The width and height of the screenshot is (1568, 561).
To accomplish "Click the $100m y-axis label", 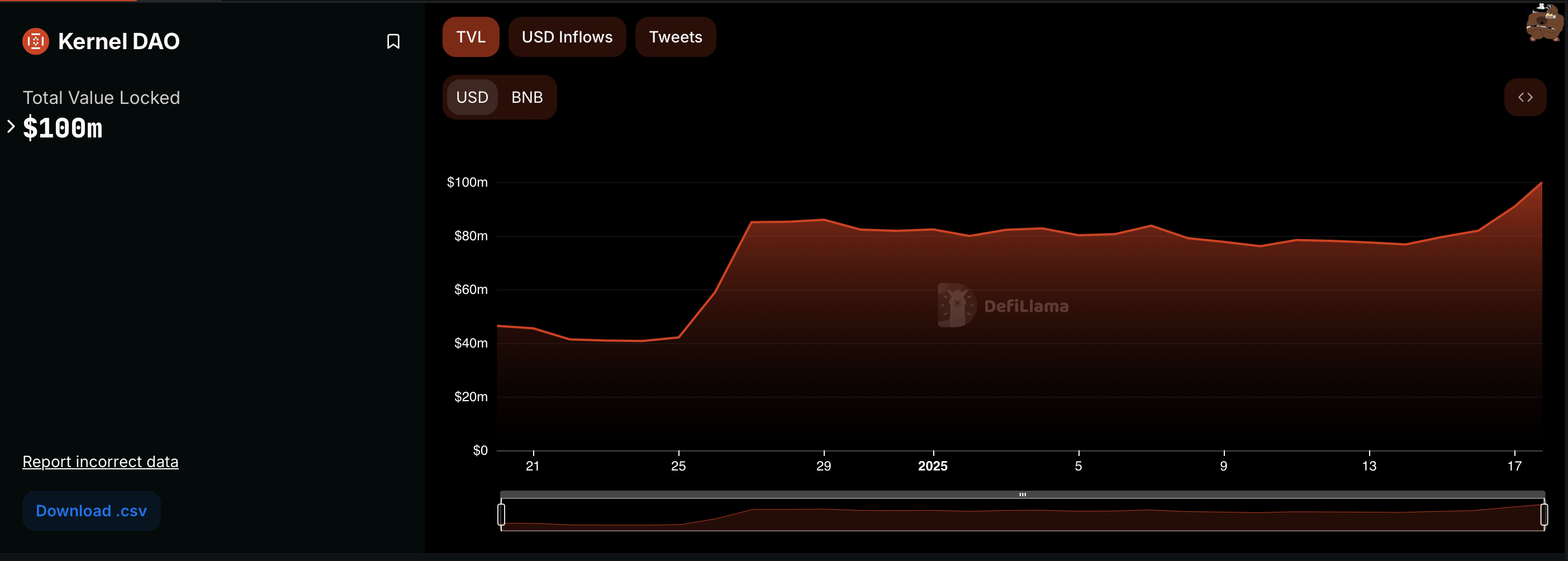I will point(467,183).
